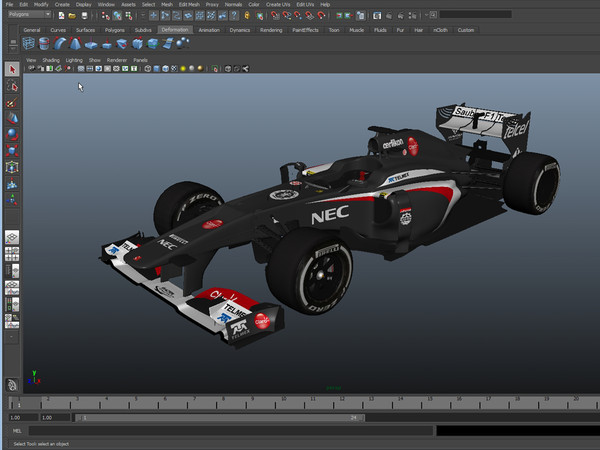Click the time range slider bar
Image resolution: width=600 pixels, height=450 pixels.
point(220,417)
